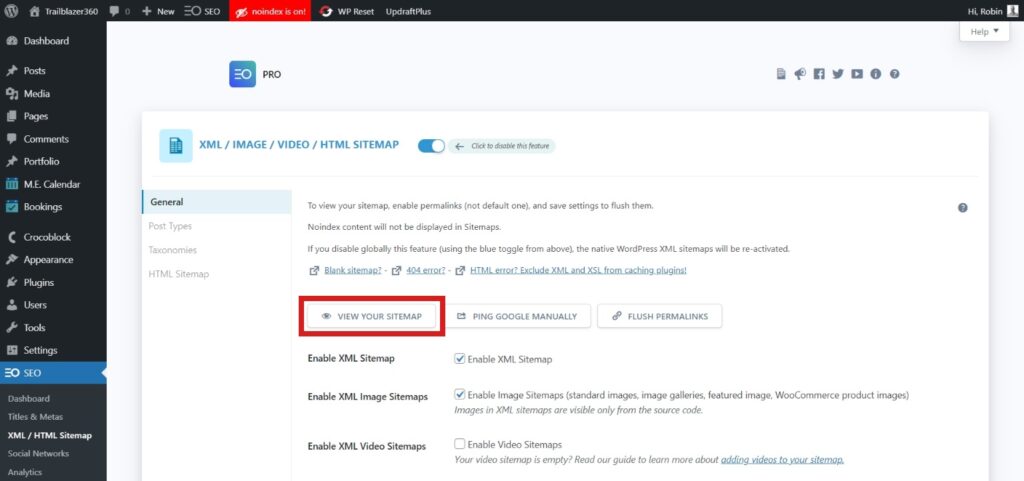
Task: Open Crocoblock menu in the sidebar
Action: point(47,237)
